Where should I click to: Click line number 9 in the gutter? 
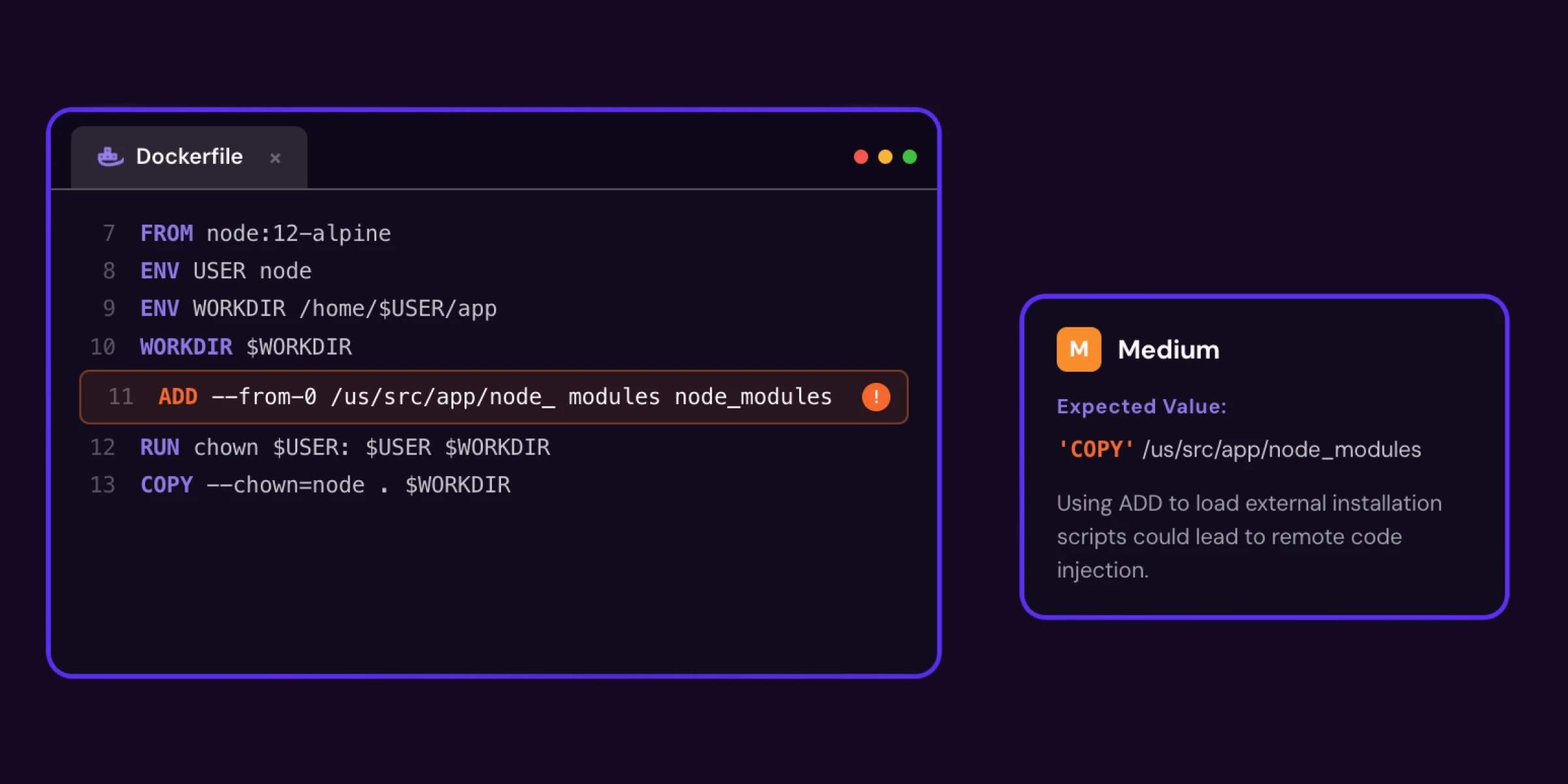pos(108,308)
